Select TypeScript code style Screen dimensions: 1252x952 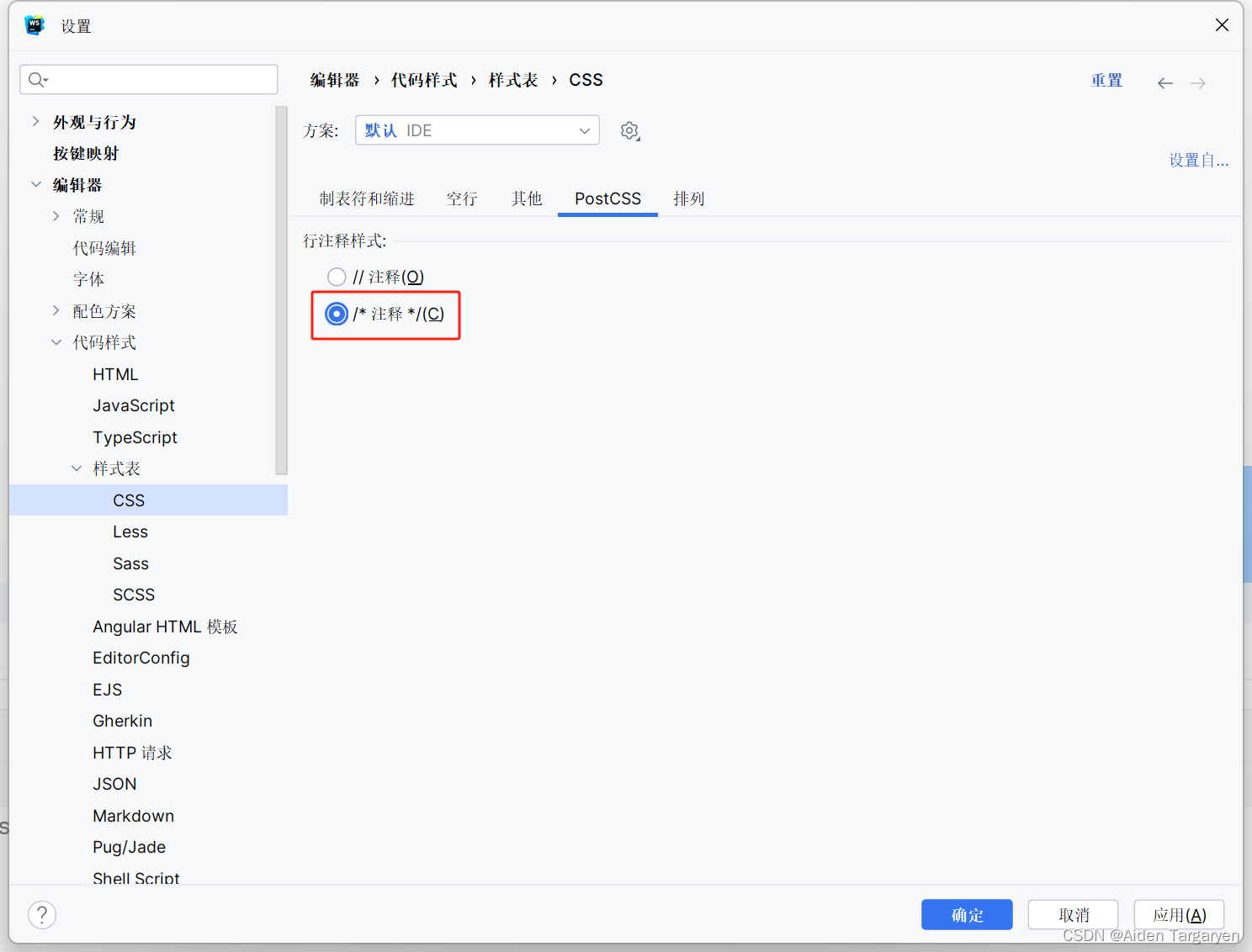[135, 437]
